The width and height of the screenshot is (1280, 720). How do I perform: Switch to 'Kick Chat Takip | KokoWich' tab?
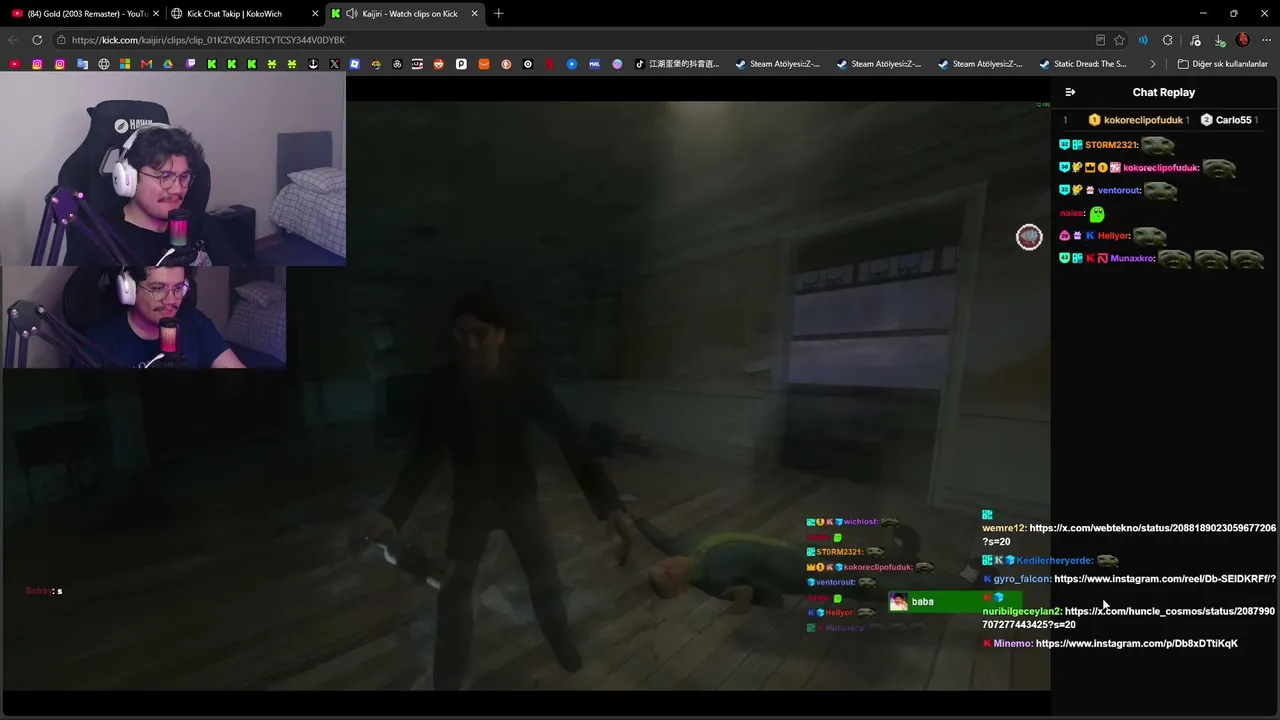click(x=244, y=13)
